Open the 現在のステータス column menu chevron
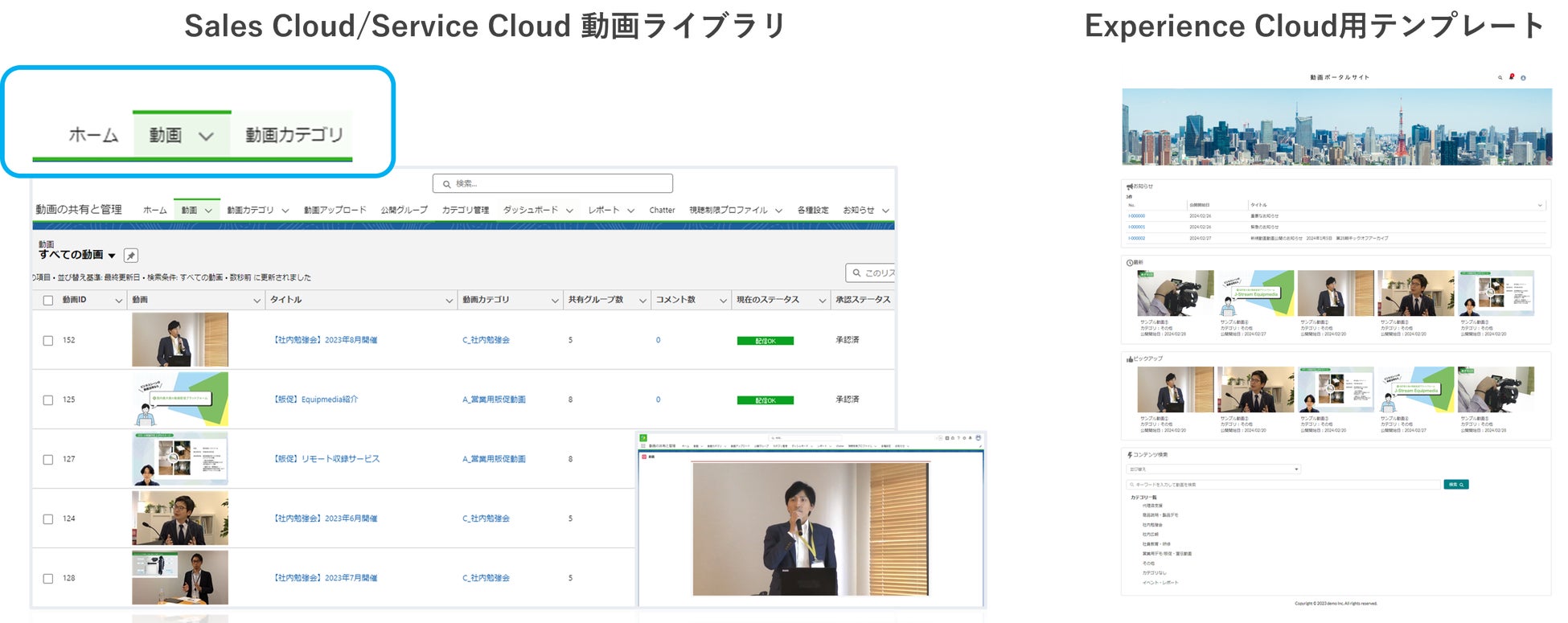This screenshot has width=1568, height=623. point(822,301)
